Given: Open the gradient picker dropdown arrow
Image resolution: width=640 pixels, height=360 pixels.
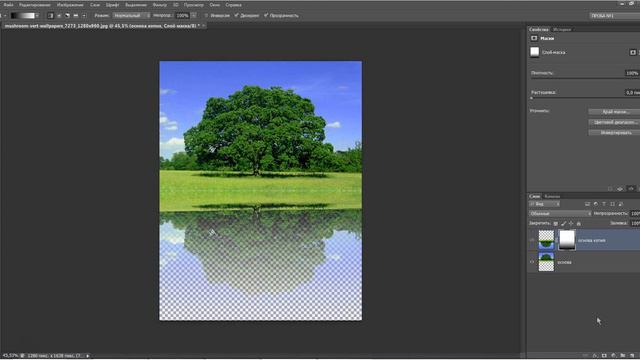Looking at the screenshot, I should (37, 16).
